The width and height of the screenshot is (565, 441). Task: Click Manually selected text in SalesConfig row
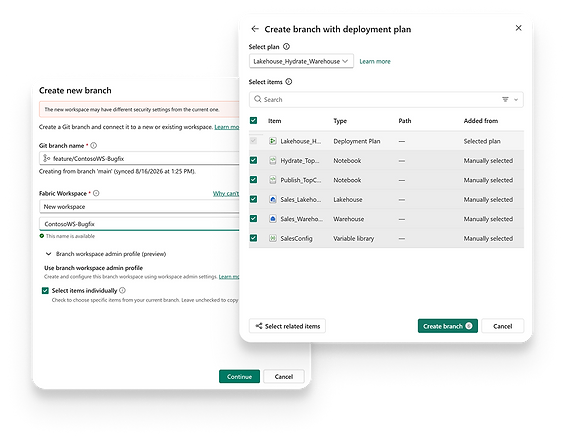tap(488, 239)
